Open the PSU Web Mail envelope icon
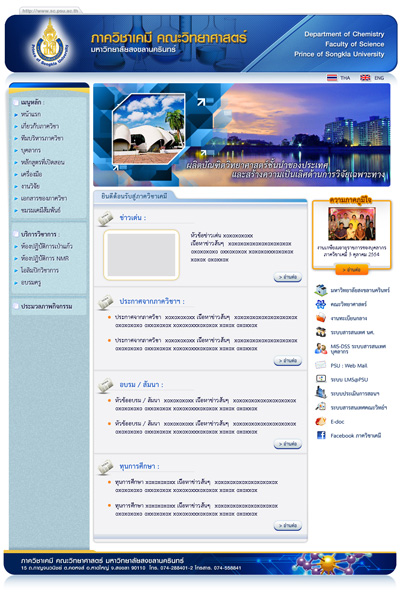 [320, 365]
